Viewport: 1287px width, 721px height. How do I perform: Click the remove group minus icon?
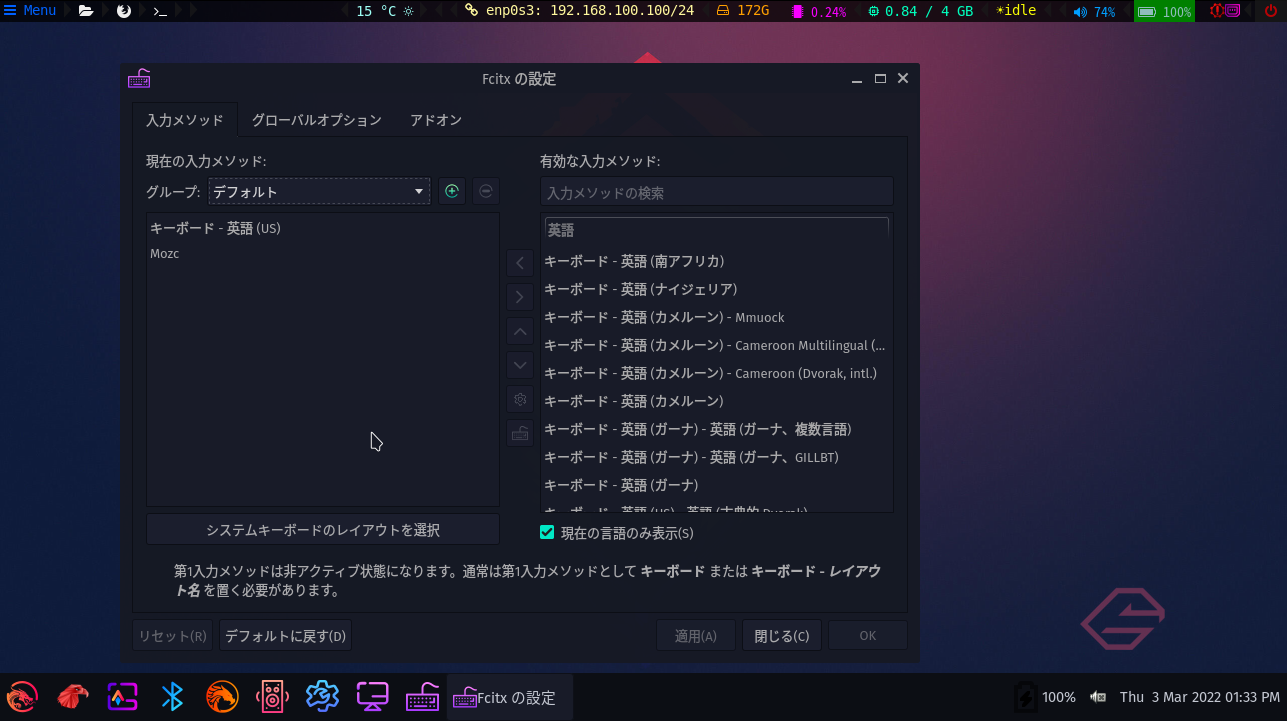[486, 191]
